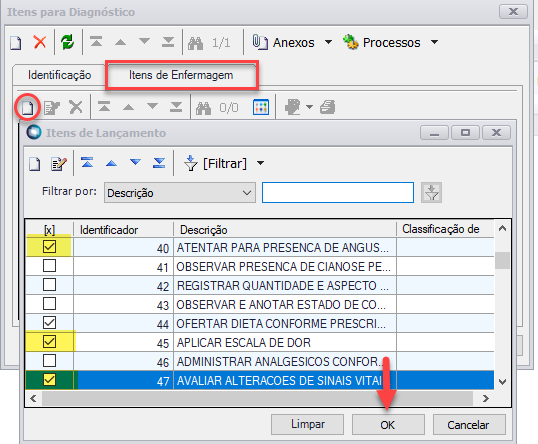The width and height of the screenshot is (538, 444).
Task: Go to last item in Itens de Enfermagem toolbar
Action: tap(176, 107)
